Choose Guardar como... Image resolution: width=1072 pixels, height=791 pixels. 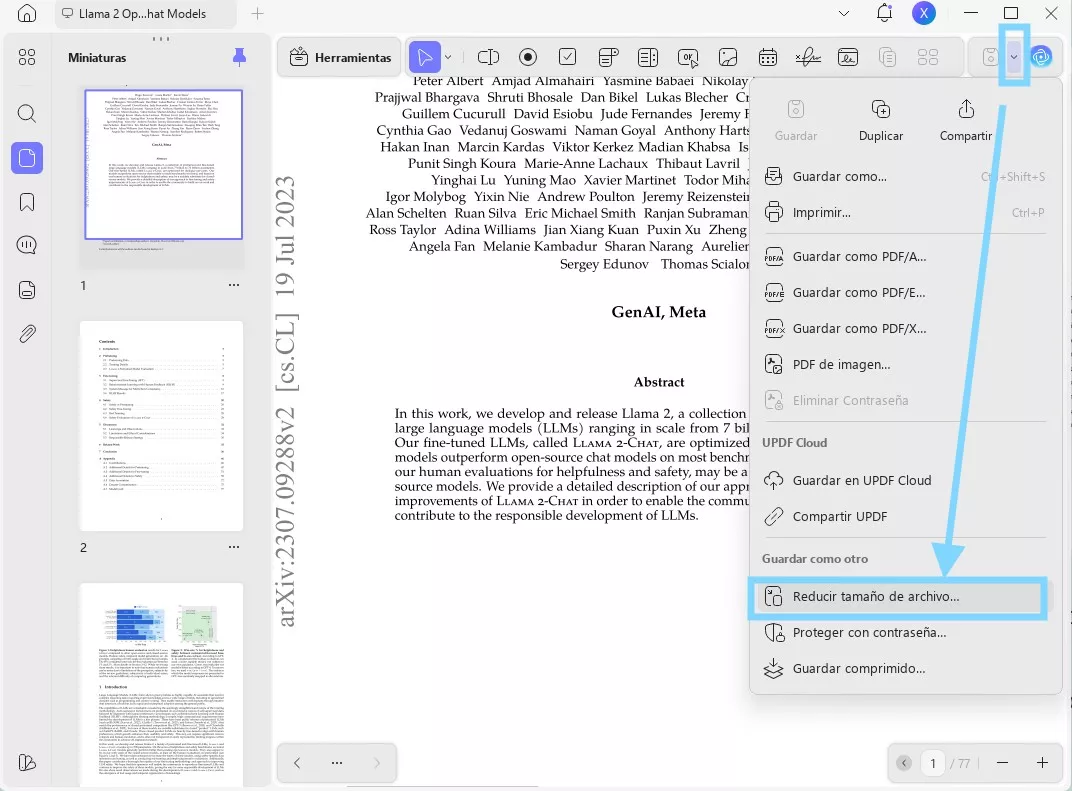[904, 176]
